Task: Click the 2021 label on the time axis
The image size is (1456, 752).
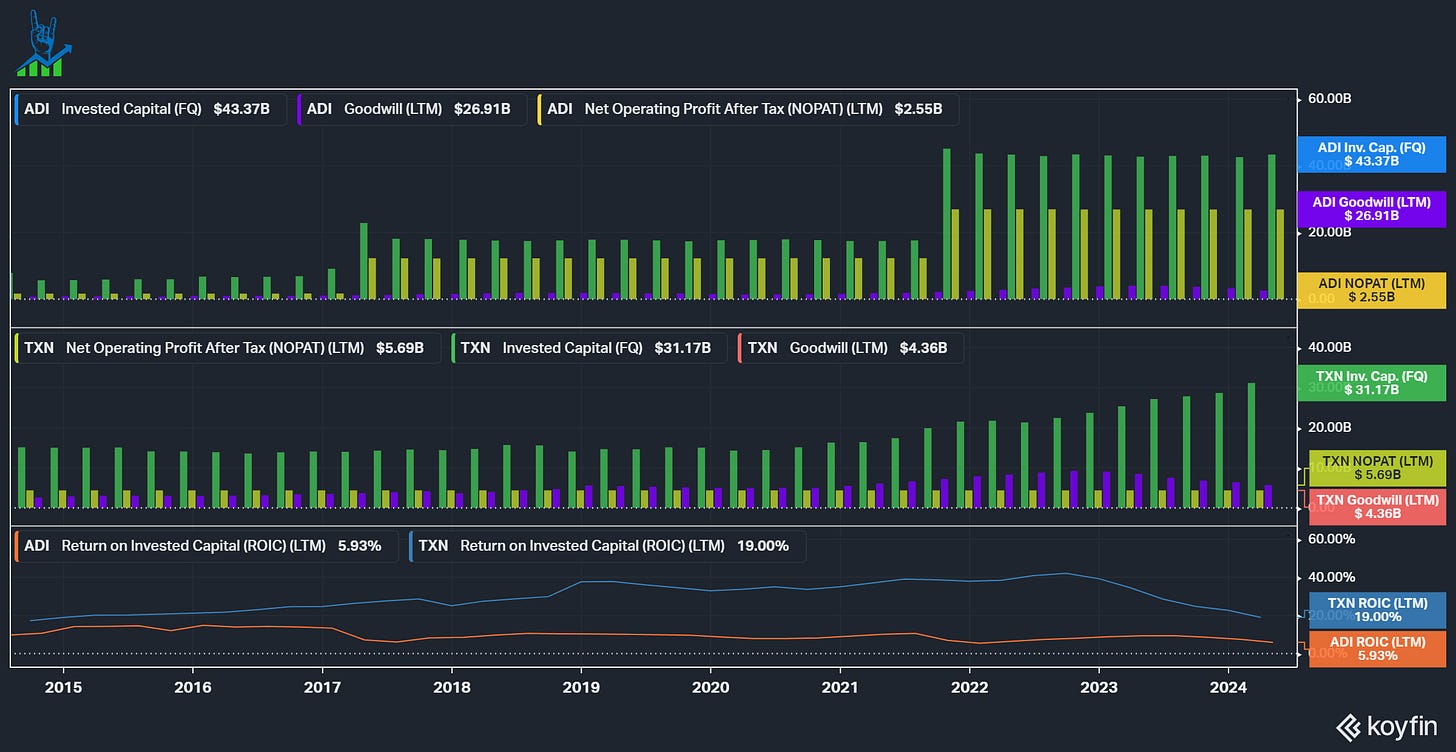Action: click(840, 687)
